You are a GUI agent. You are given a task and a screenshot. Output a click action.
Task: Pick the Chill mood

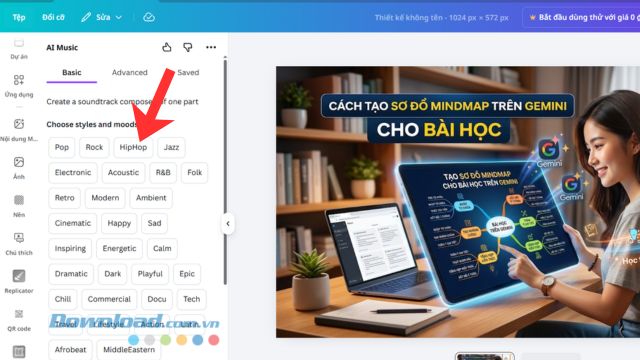pos(63,299)
